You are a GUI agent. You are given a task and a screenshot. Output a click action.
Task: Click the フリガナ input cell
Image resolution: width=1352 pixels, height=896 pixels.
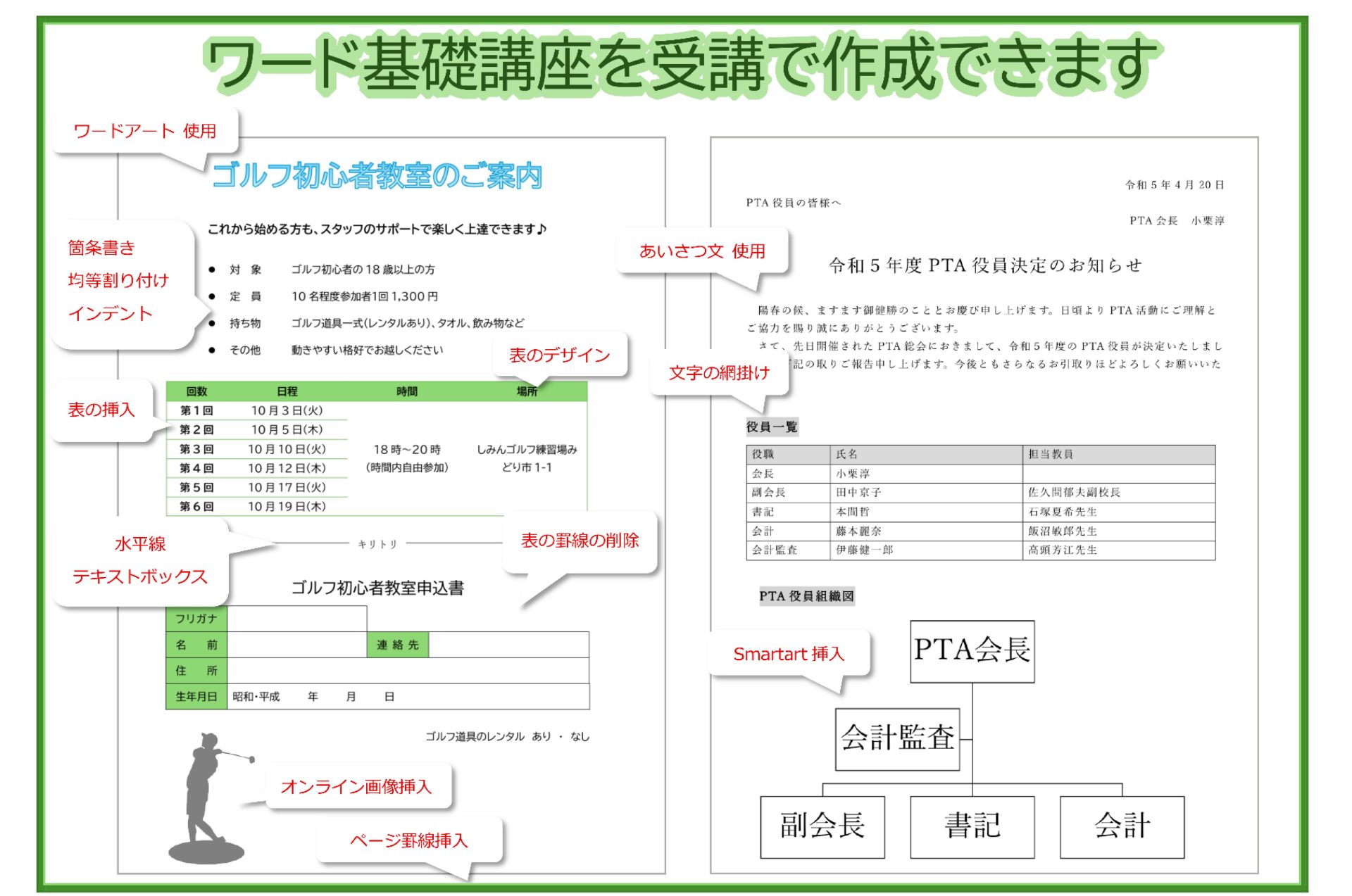point(296,619)
